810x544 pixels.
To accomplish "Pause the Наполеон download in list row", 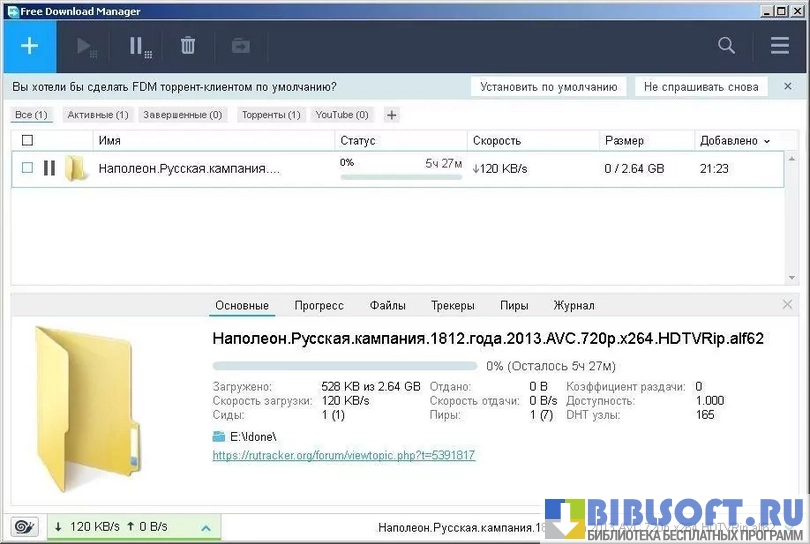I will click(x=49, y=169).
